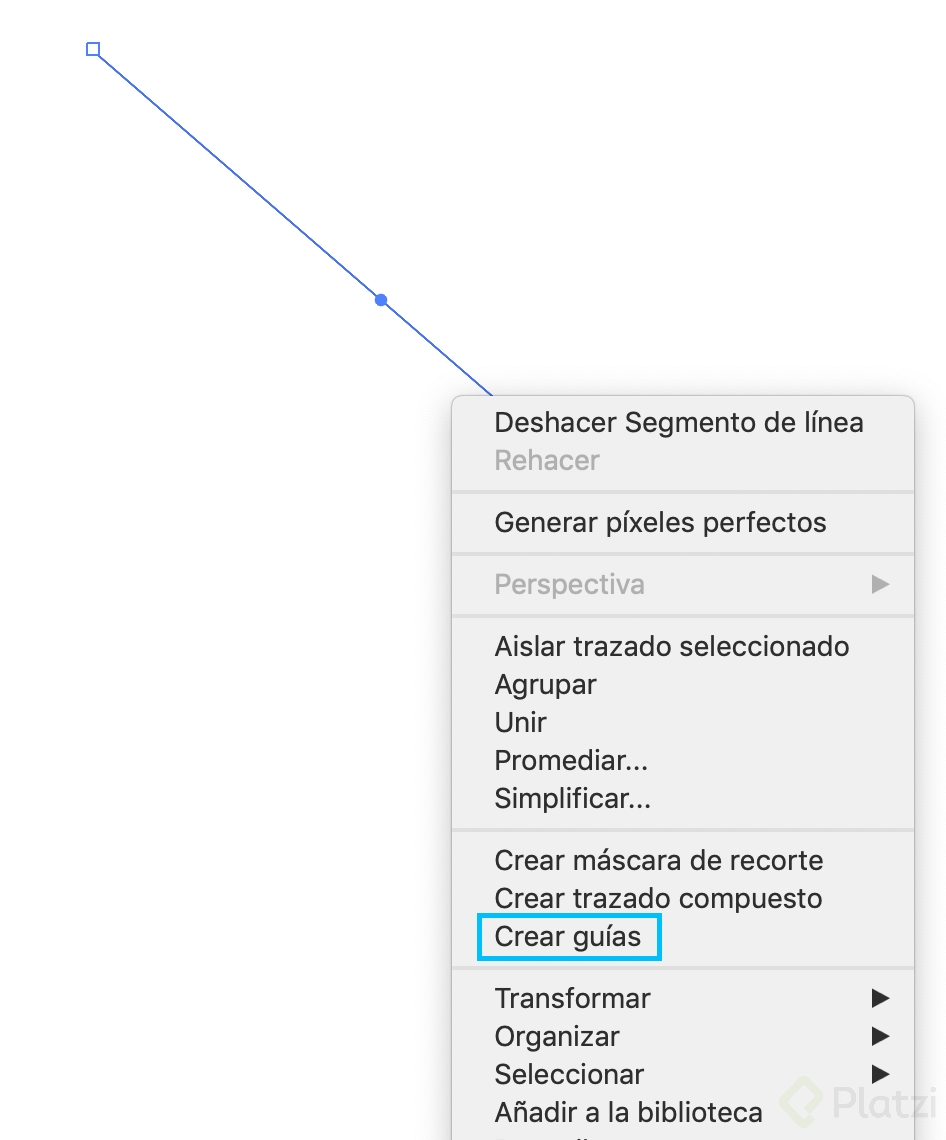Open the "Simplificar..." dialog

(x=572, y=798)
